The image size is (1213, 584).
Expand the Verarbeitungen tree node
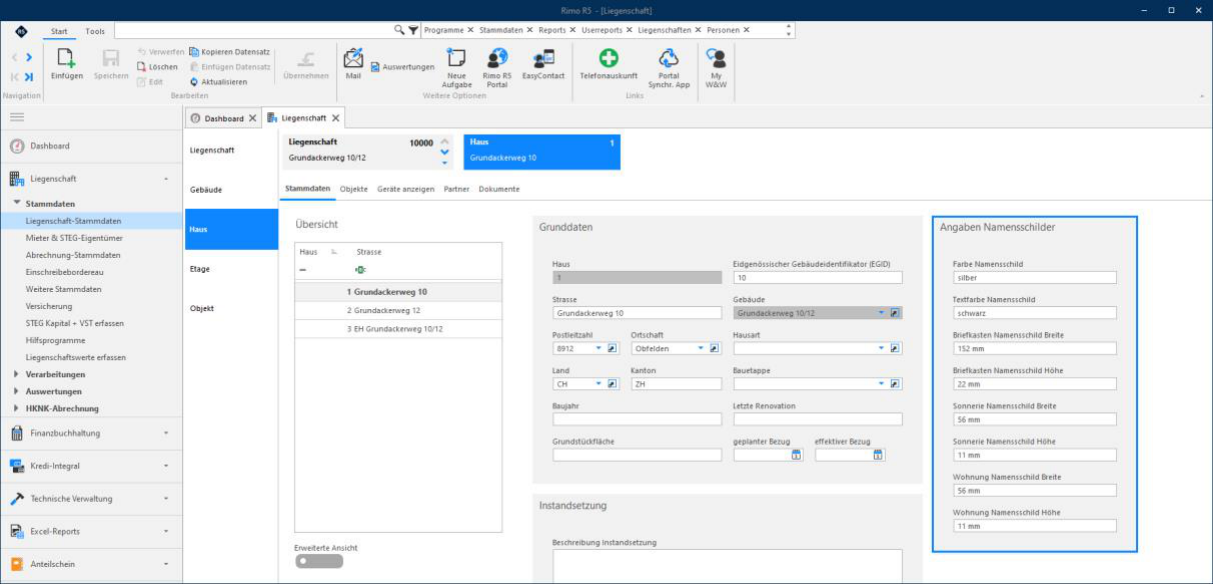coord(16,374)
